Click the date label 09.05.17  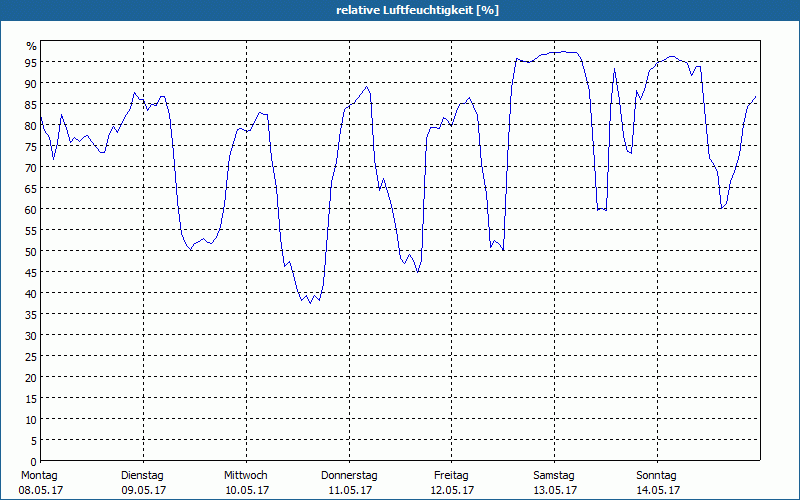pos(144,490)
